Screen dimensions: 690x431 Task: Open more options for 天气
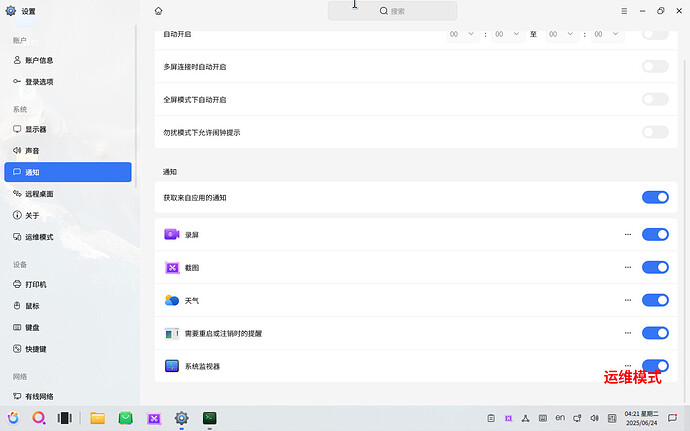click(628, 300)
